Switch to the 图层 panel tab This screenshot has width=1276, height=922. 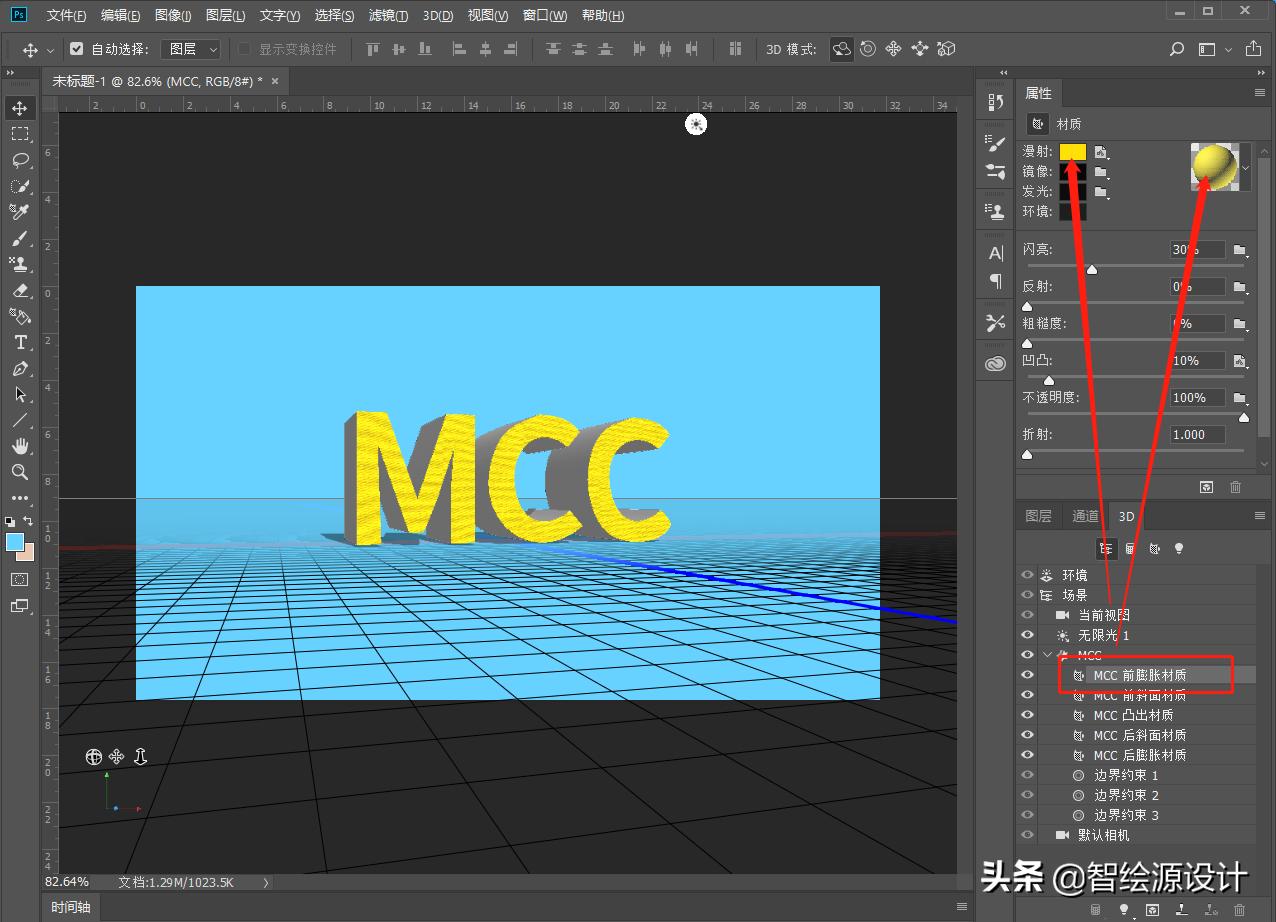[1038, 516]
